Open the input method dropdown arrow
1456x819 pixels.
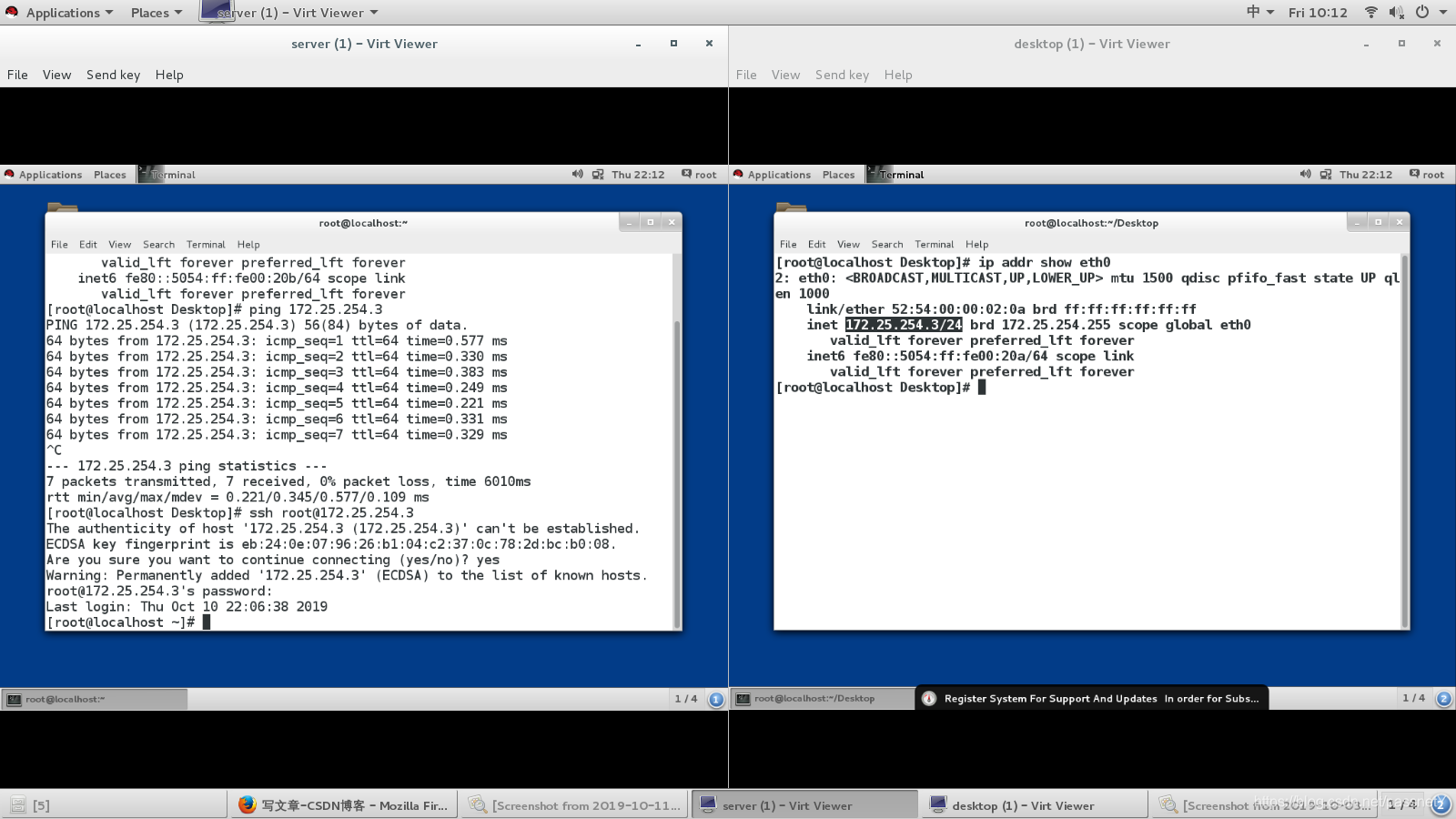pyautogui.click(x=1270, y=12)
